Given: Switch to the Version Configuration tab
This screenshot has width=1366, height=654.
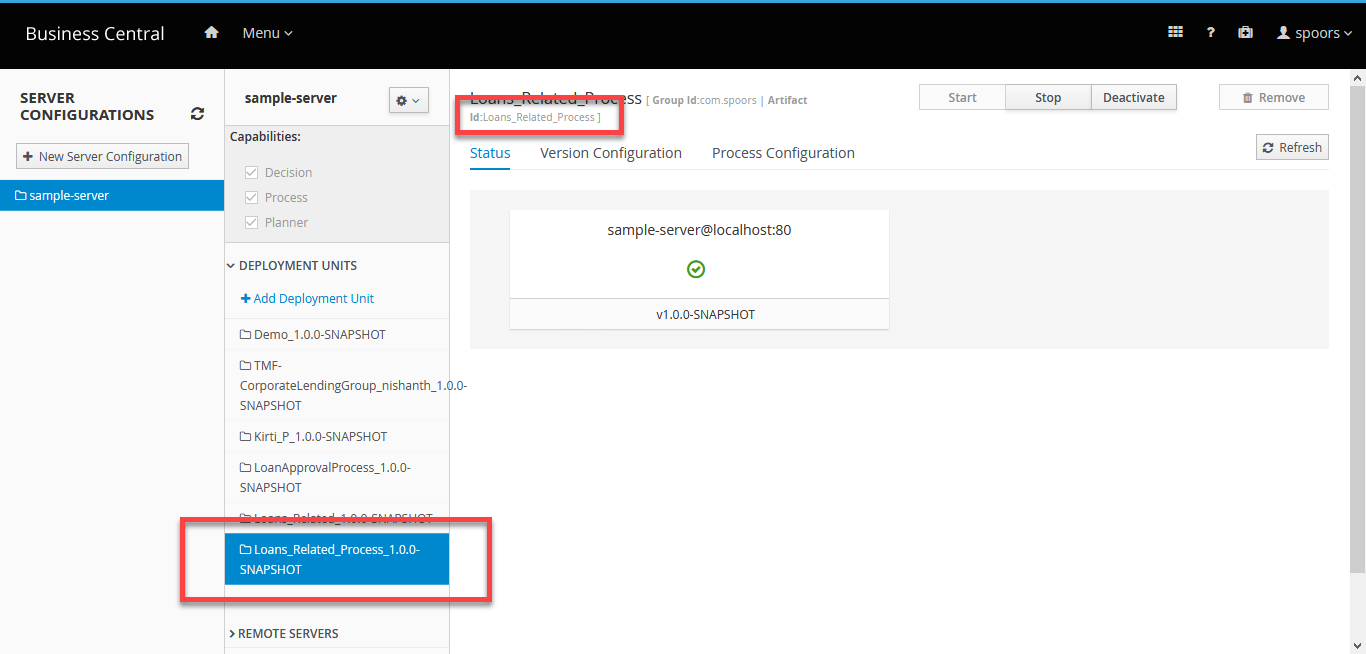Looking at the screenshot, I should pos(610,153).
